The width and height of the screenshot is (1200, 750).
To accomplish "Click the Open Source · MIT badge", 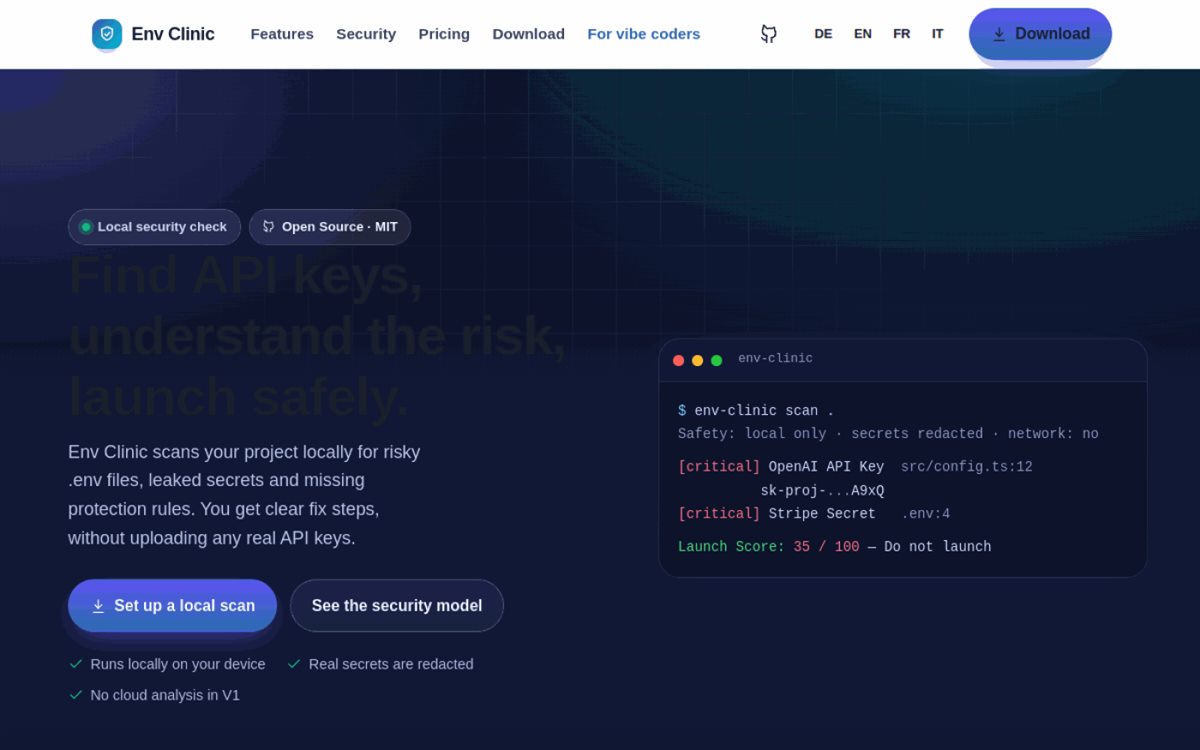I will click(330, 227).
